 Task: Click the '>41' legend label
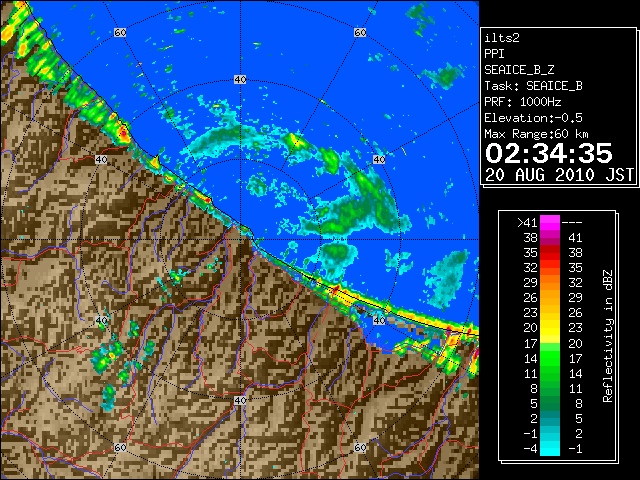point(527,222)
